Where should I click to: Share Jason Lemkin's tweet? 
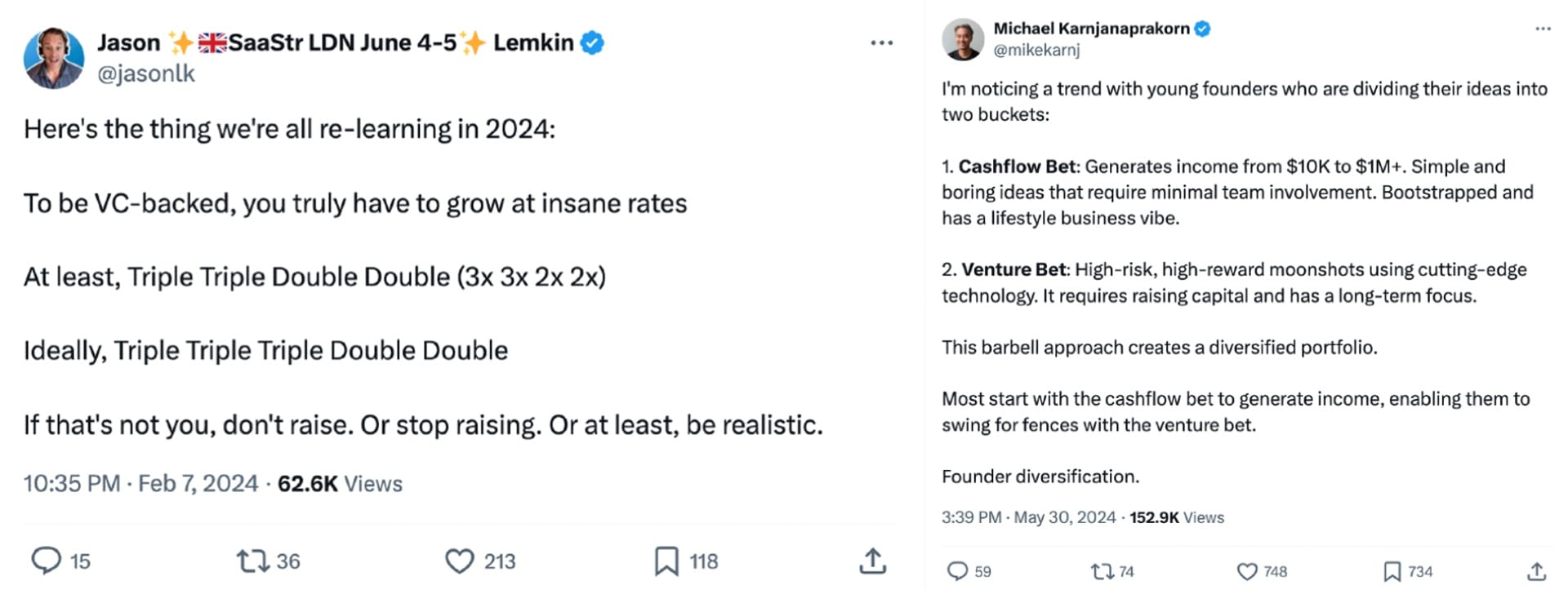pos(872,561)
